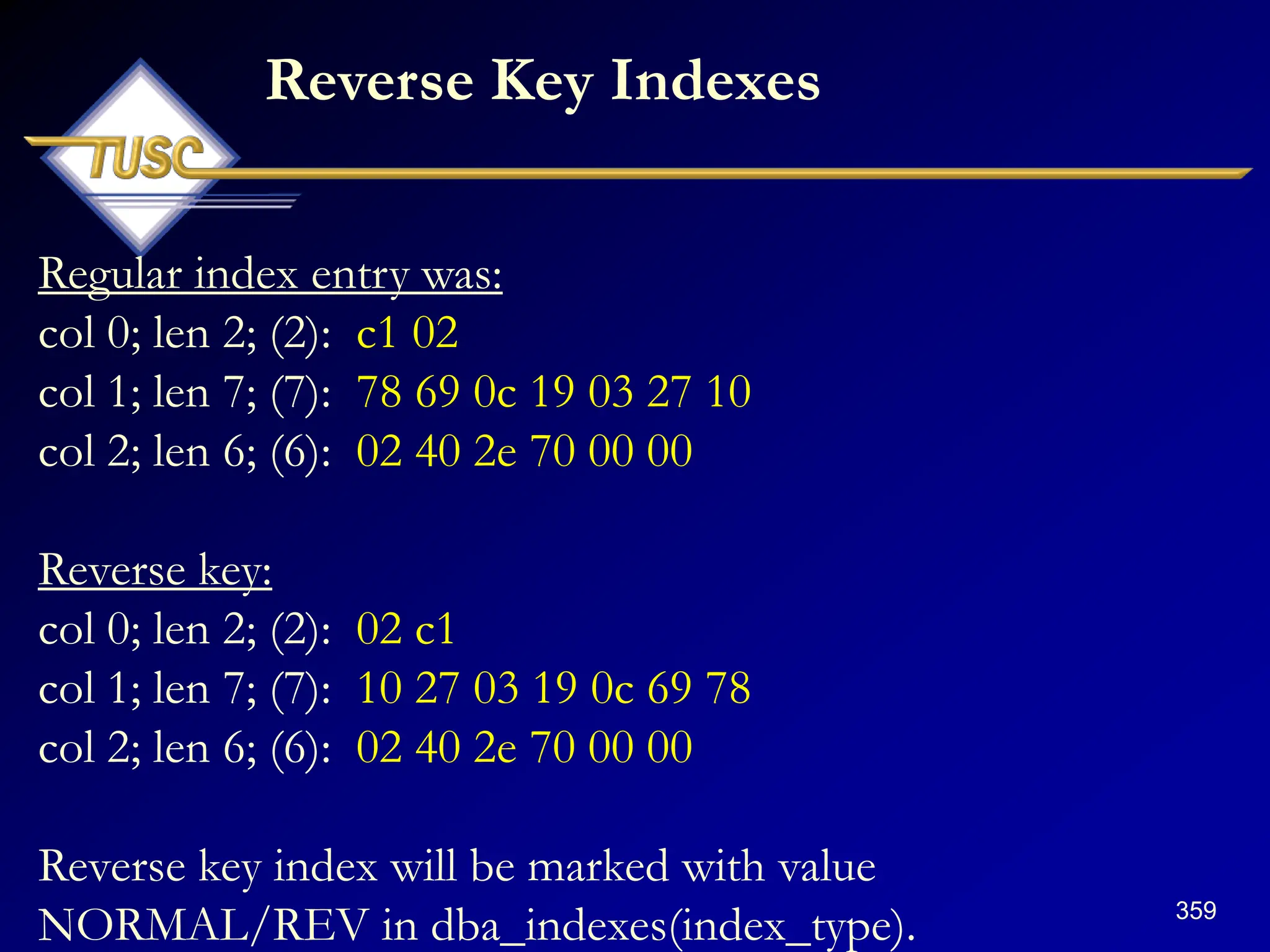Click the text 'NORMAL/REV in dba_indexes(index_type).'
The image size is (1270, 952).
pos(477,926)
